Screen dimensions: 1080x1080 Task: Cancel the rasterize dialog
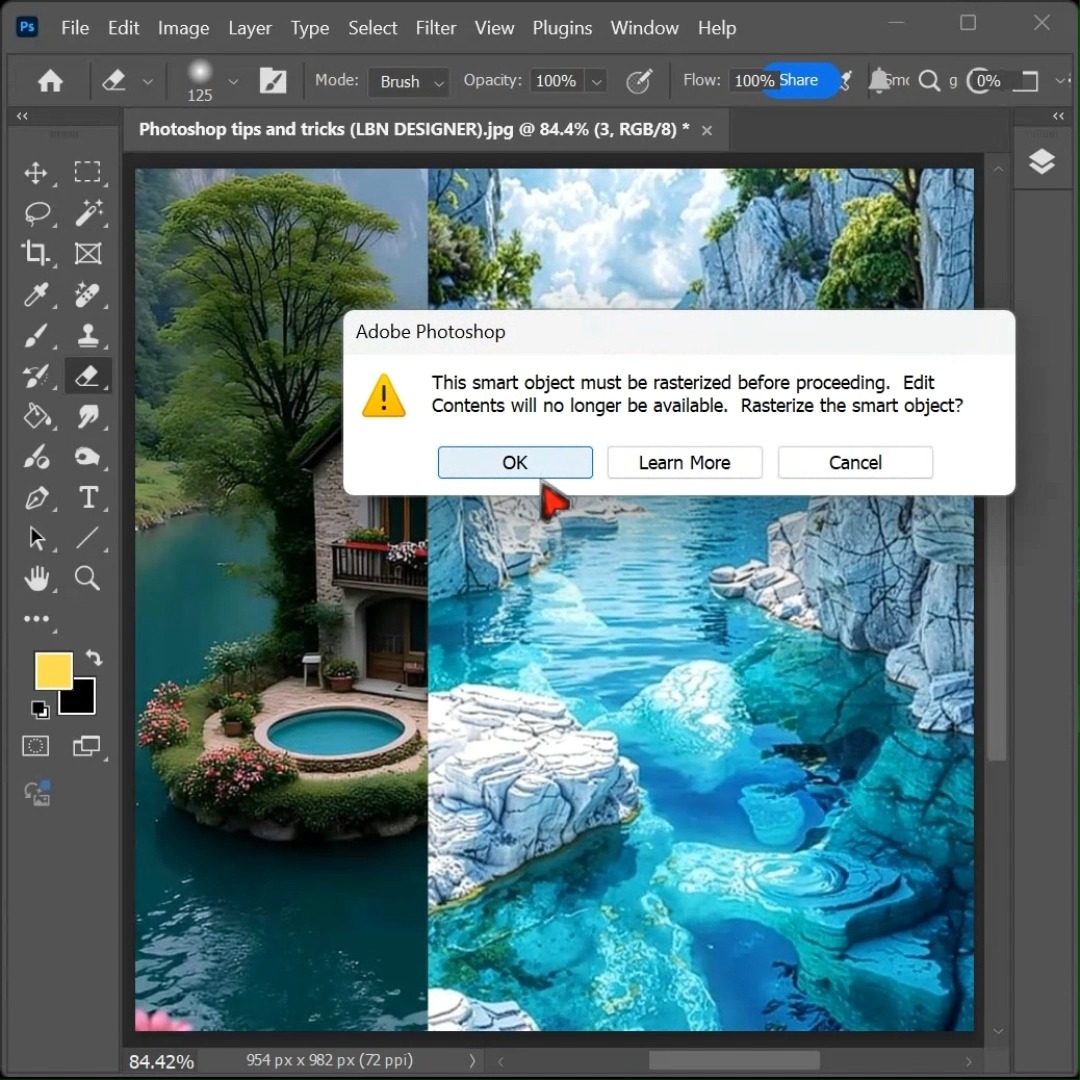pyautogui.click(x=855, y=462)
